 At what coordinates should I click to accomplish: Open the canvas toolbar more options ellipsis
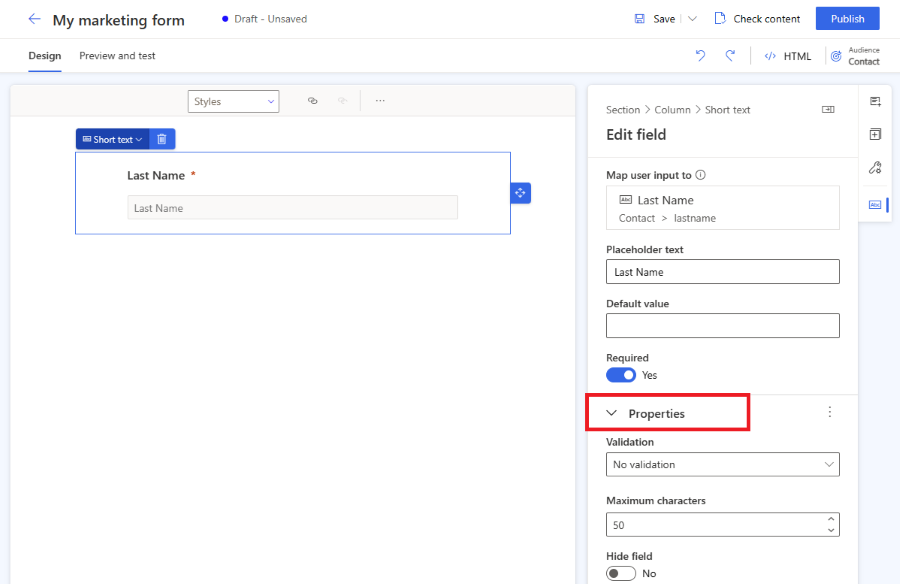pyautogui.click(x=380, y=101)
